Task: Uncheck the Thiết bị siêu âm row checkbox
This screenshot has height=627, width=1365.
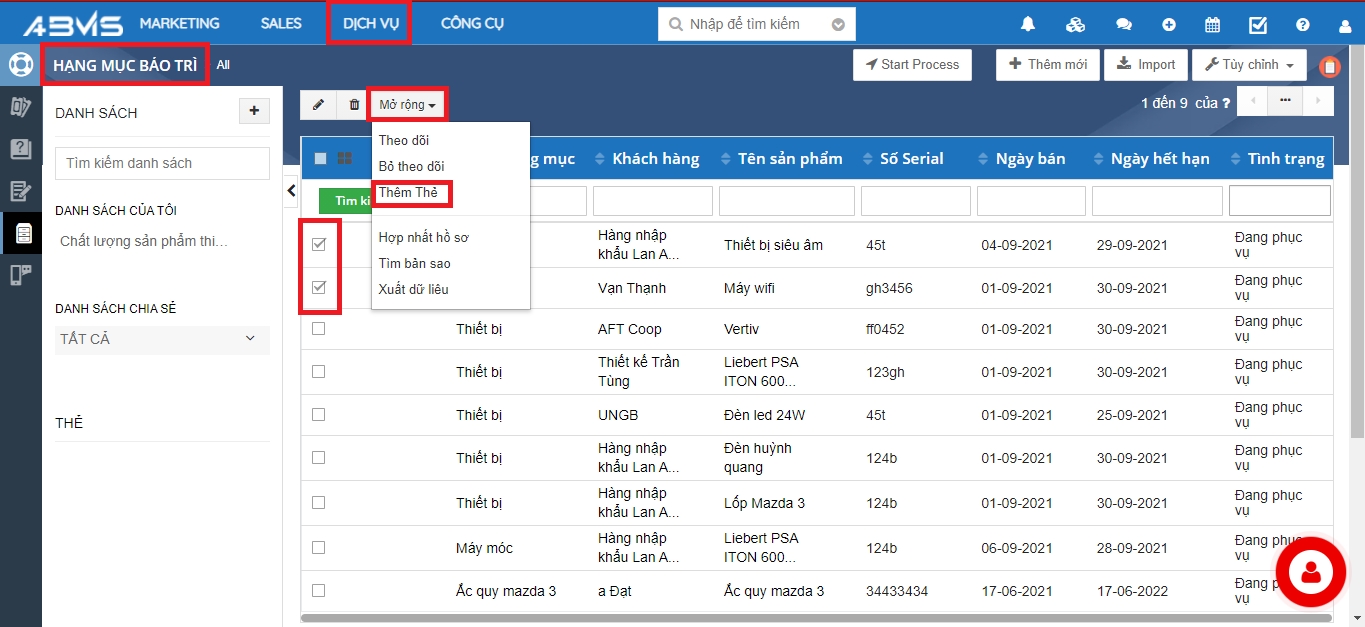Action: coord(319,245)
